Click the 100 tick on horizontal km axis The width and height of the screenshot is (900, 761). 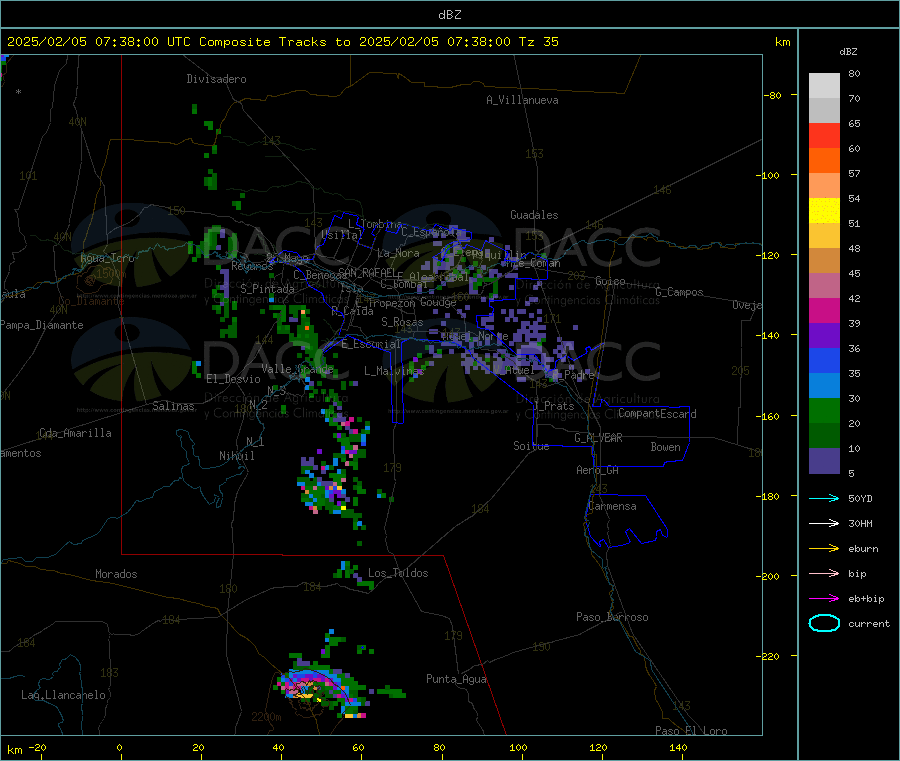point(518,748)
